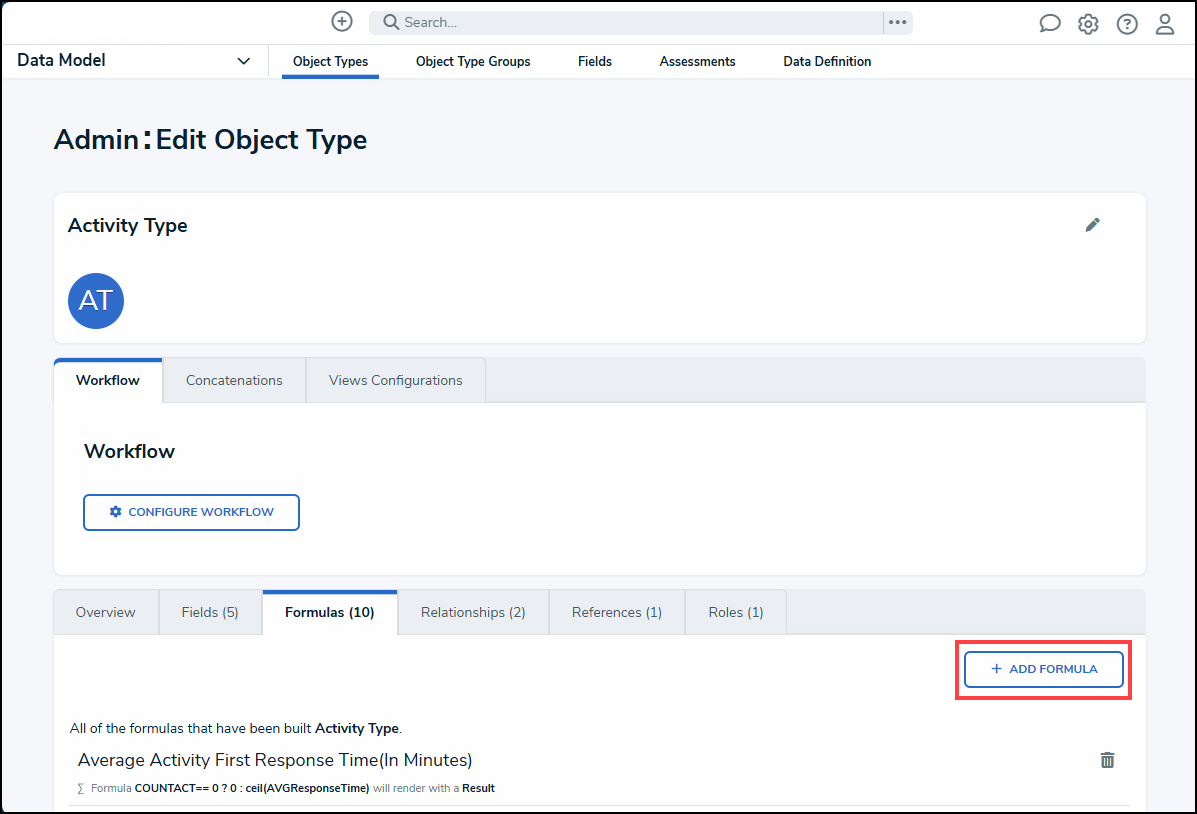Click into the Search input field
This screenshot has width=1197, height=814.
(630, 22)
